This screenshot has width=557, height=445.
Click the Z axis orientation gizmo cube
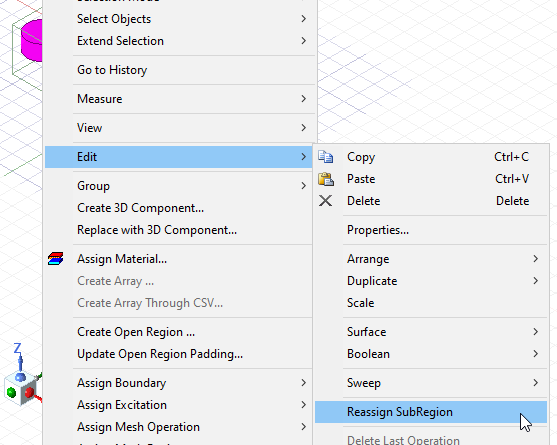point(21,387)
